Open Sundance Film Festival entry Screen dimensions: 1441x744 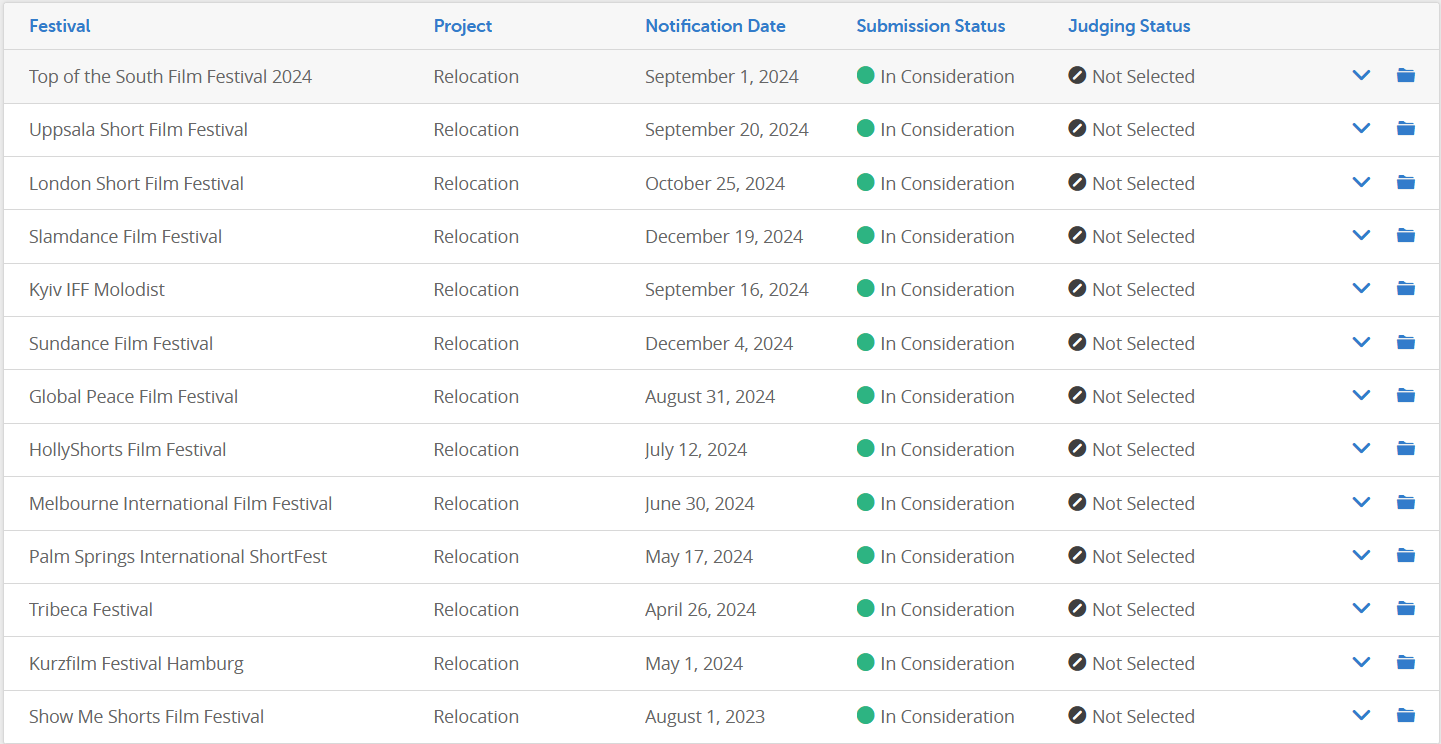[121, 343]
